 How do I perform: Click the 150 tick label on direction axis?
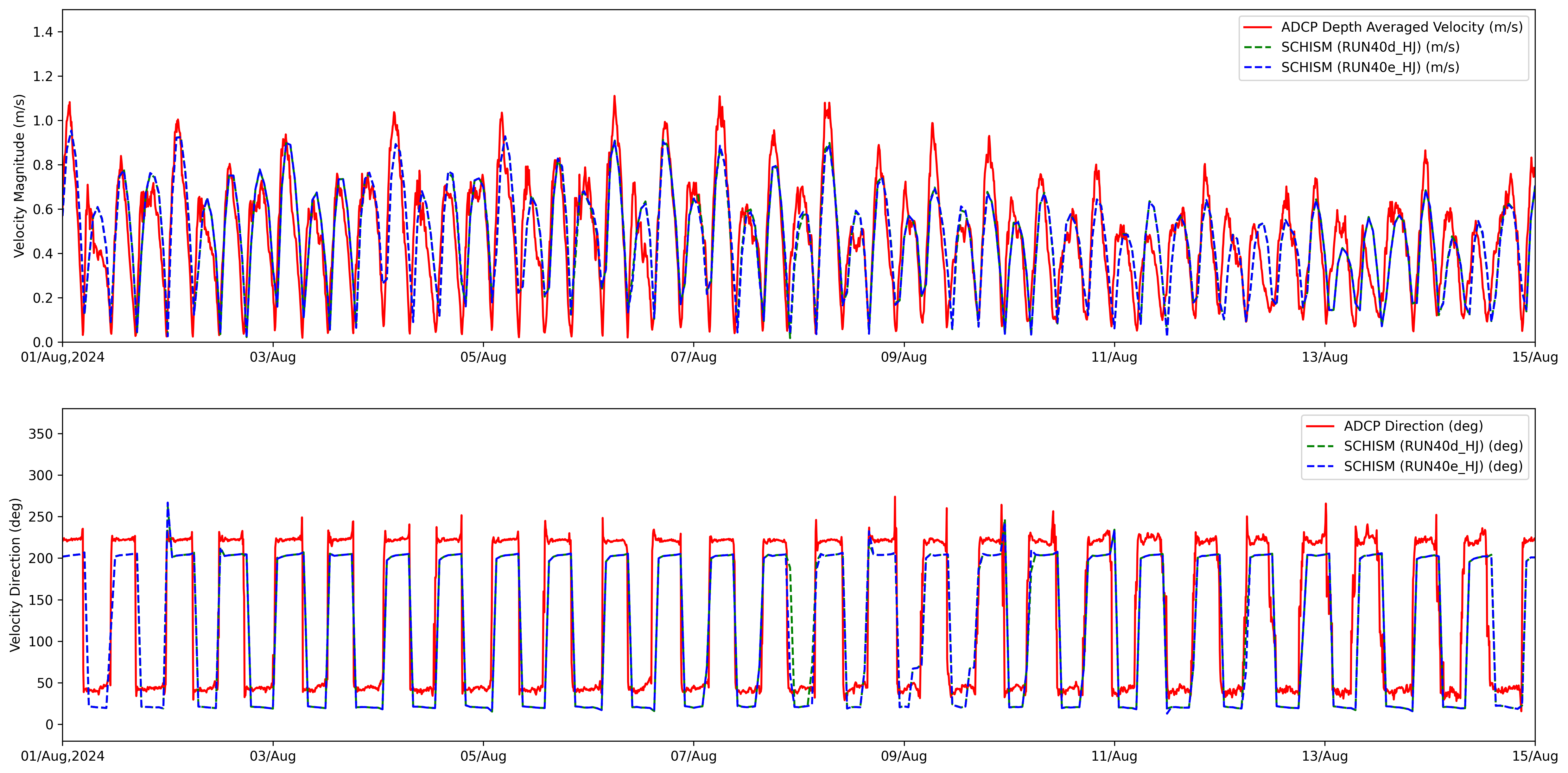click(41, 600)
